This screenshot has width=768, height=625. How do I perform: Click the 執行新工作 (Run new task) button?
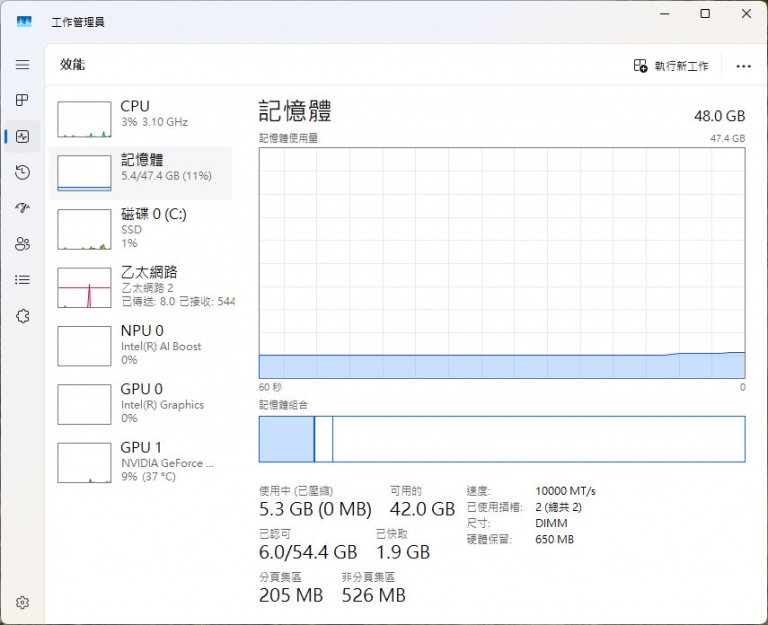click(x=671, y=66)
